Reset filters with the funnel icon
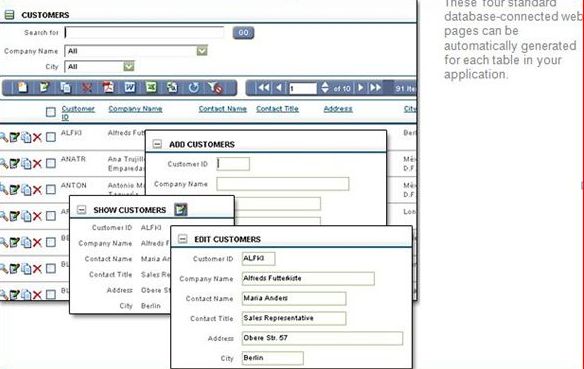The height and width of the screenshot is (369, 584). [x=215, y=88]
